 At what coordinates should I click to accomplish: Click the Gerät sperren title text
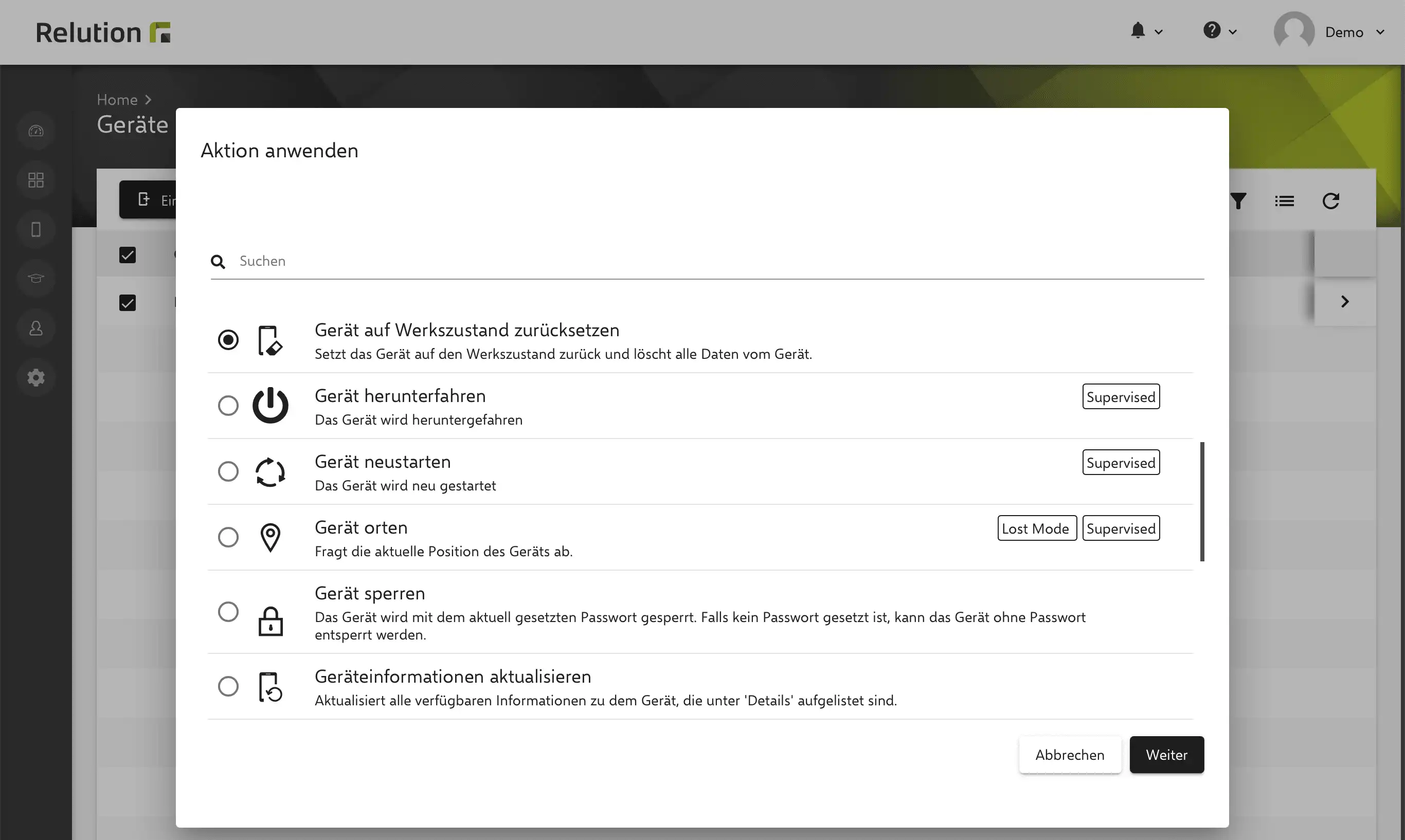coord(370,593)
